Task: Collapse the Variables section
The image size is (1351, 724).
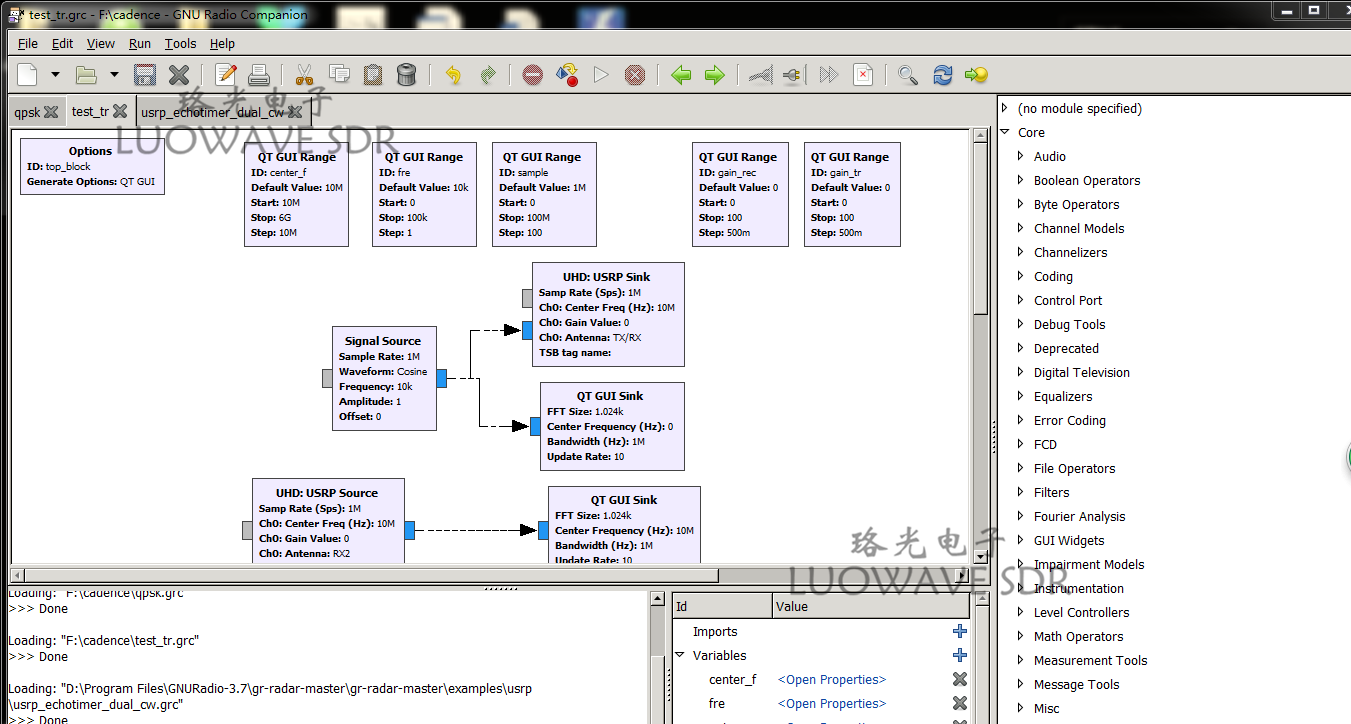Action: pos(681,656)
